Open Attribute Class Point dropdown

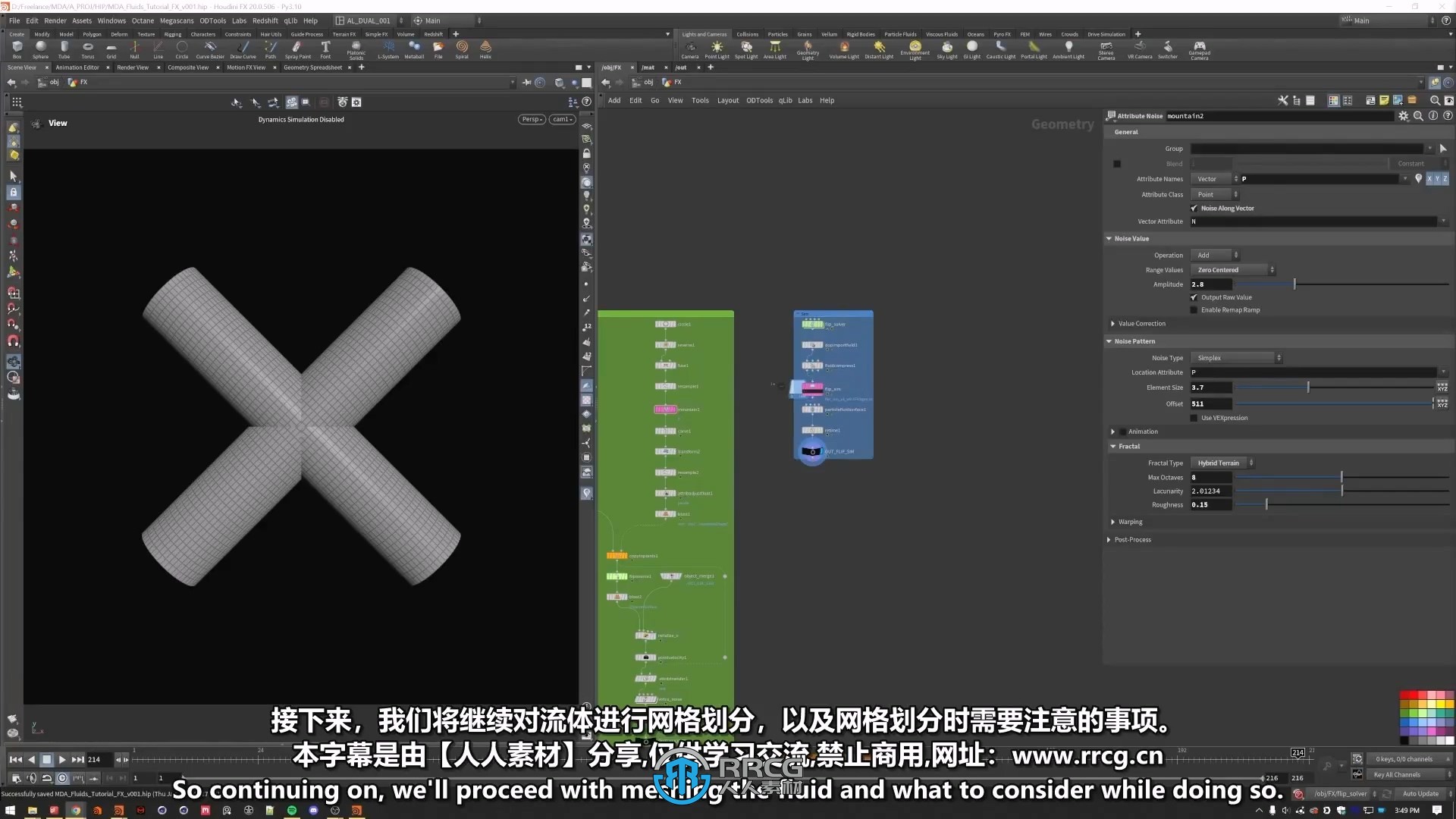click(1215, 195)
